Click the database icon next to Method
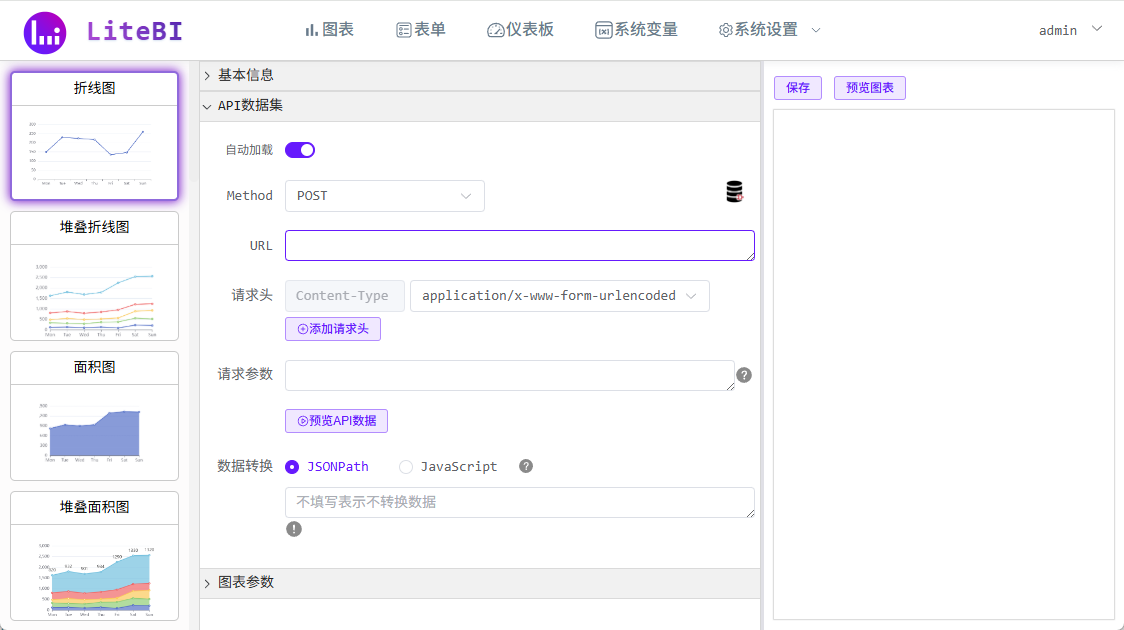The height and width of the screenshot is (630, 1124). coord(734,190)
